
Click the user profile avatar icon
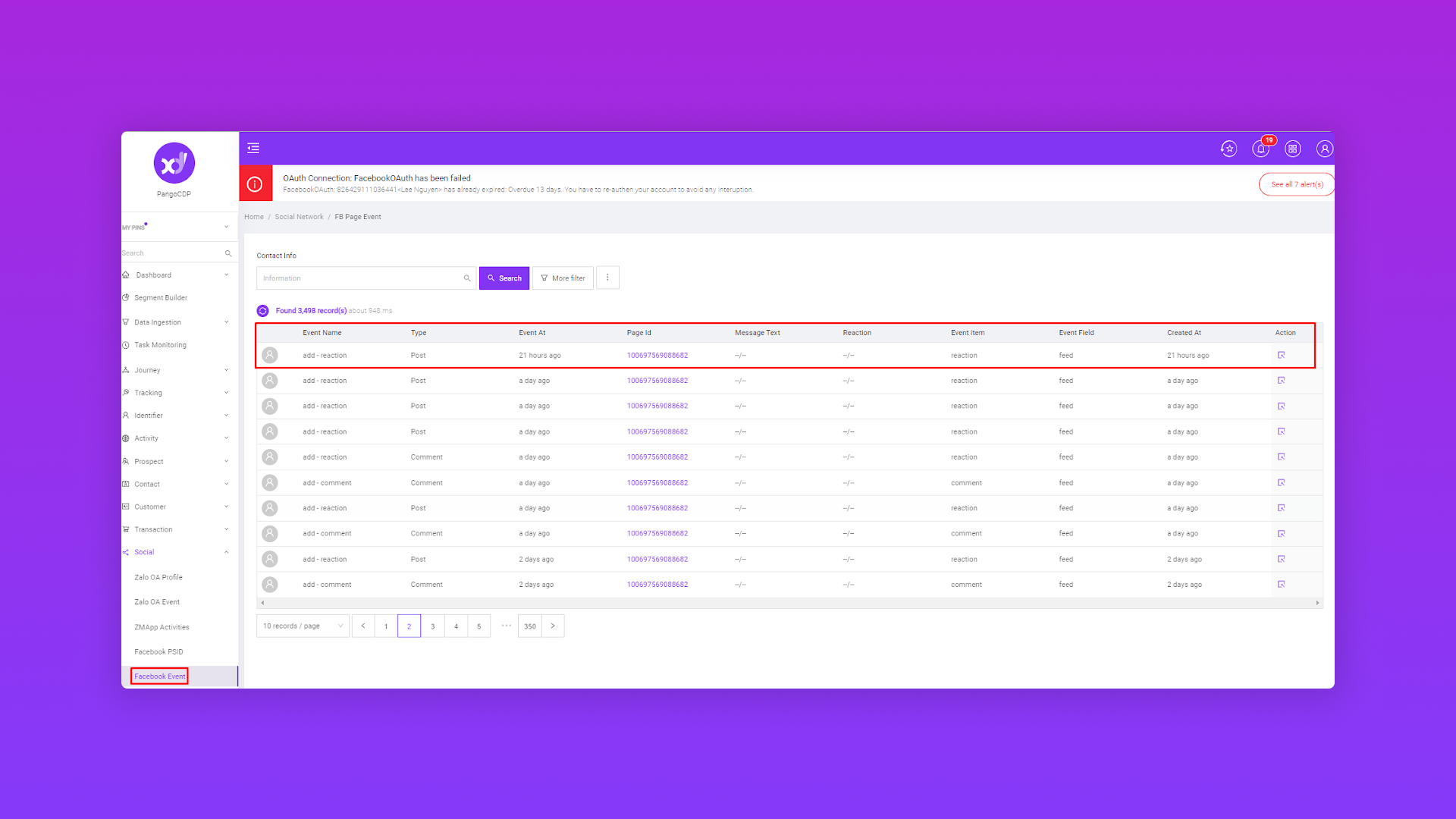tap(1324, 149)
